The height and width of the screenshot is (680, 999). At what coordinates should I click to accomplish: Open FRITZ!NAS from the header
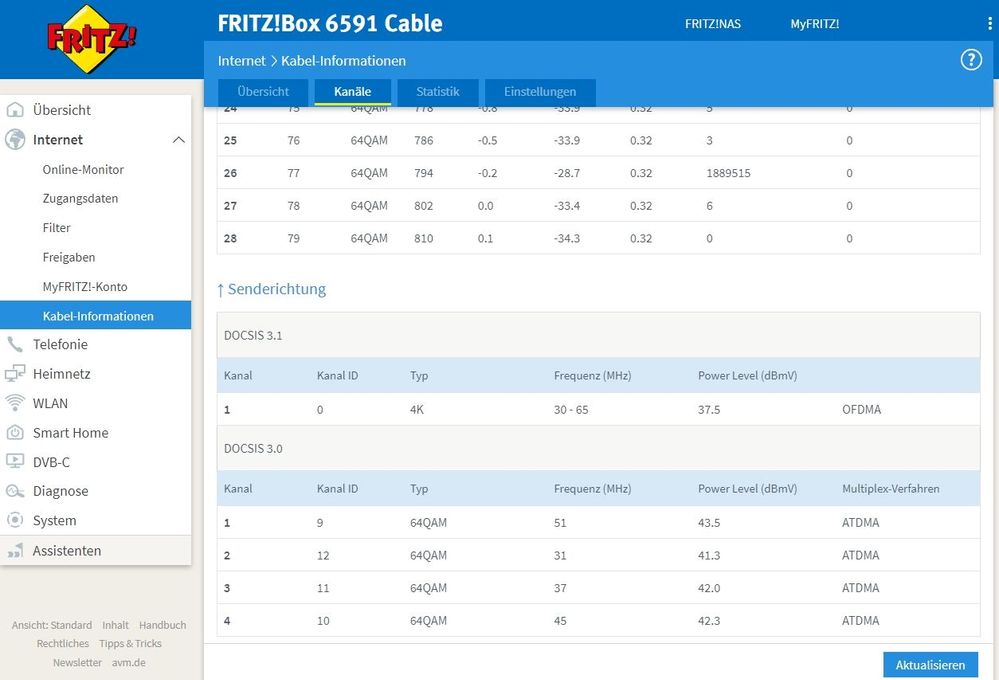[713, 24]
